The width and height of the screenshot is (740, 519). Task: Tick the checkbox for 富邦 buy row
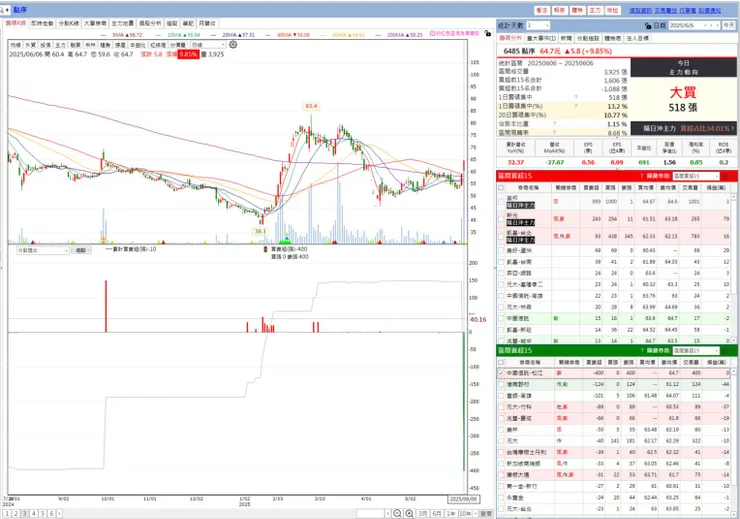501,202
